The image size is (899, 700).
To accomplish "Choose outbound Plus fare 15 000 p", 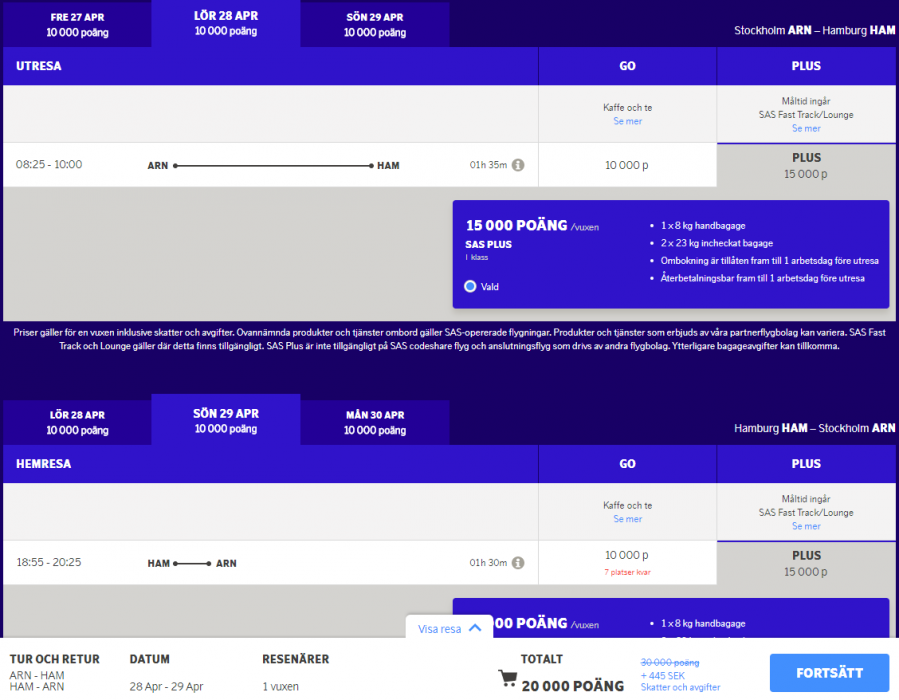I will pyautogui.click(x=806, y=165).
